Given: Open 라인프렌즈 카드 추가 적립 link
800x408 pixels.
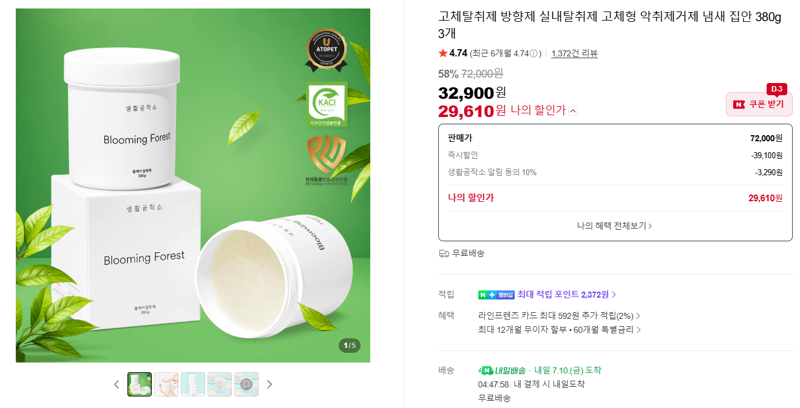Looking at the screenshot, I should [559, 316].
